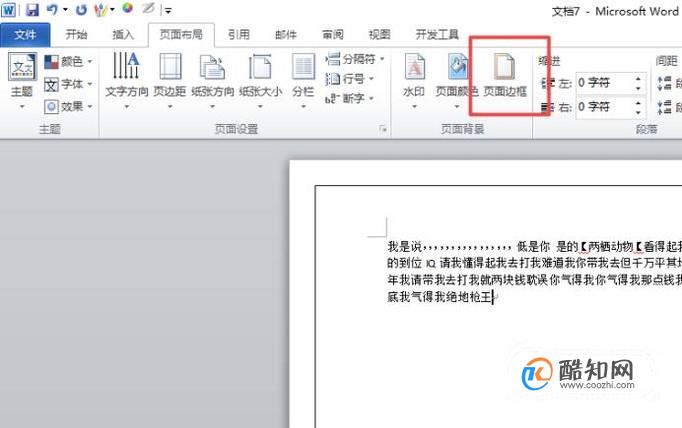
Task: Open the 文件 (File) tab
Action: [x=25, y=34]
